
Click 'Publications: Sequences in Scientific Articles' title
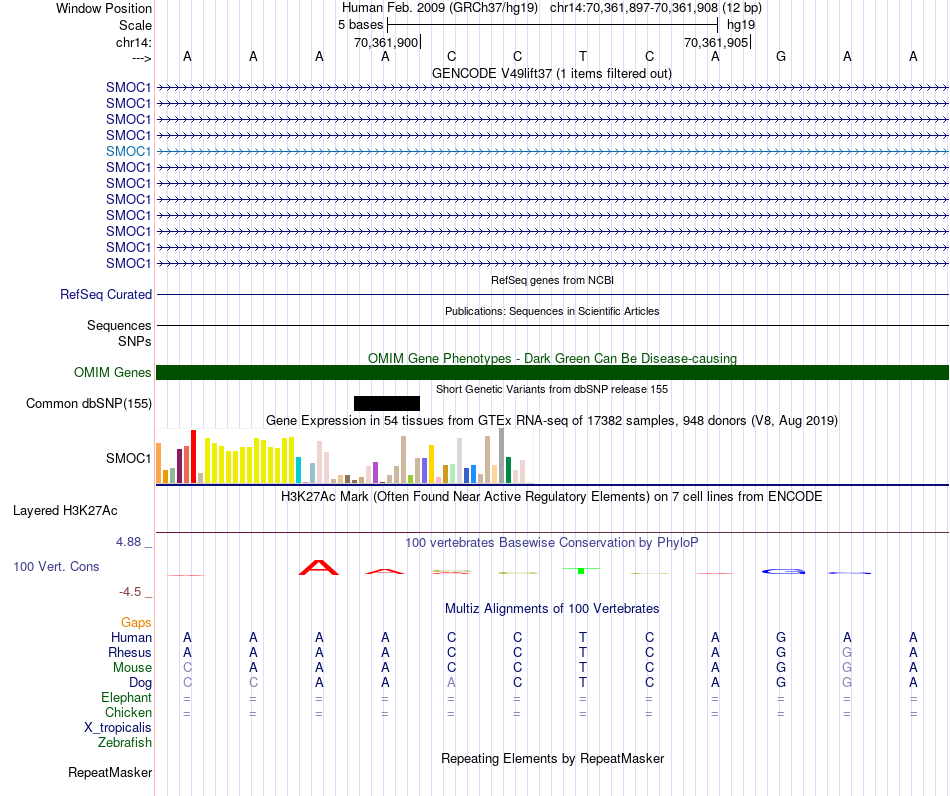(552, 311)
